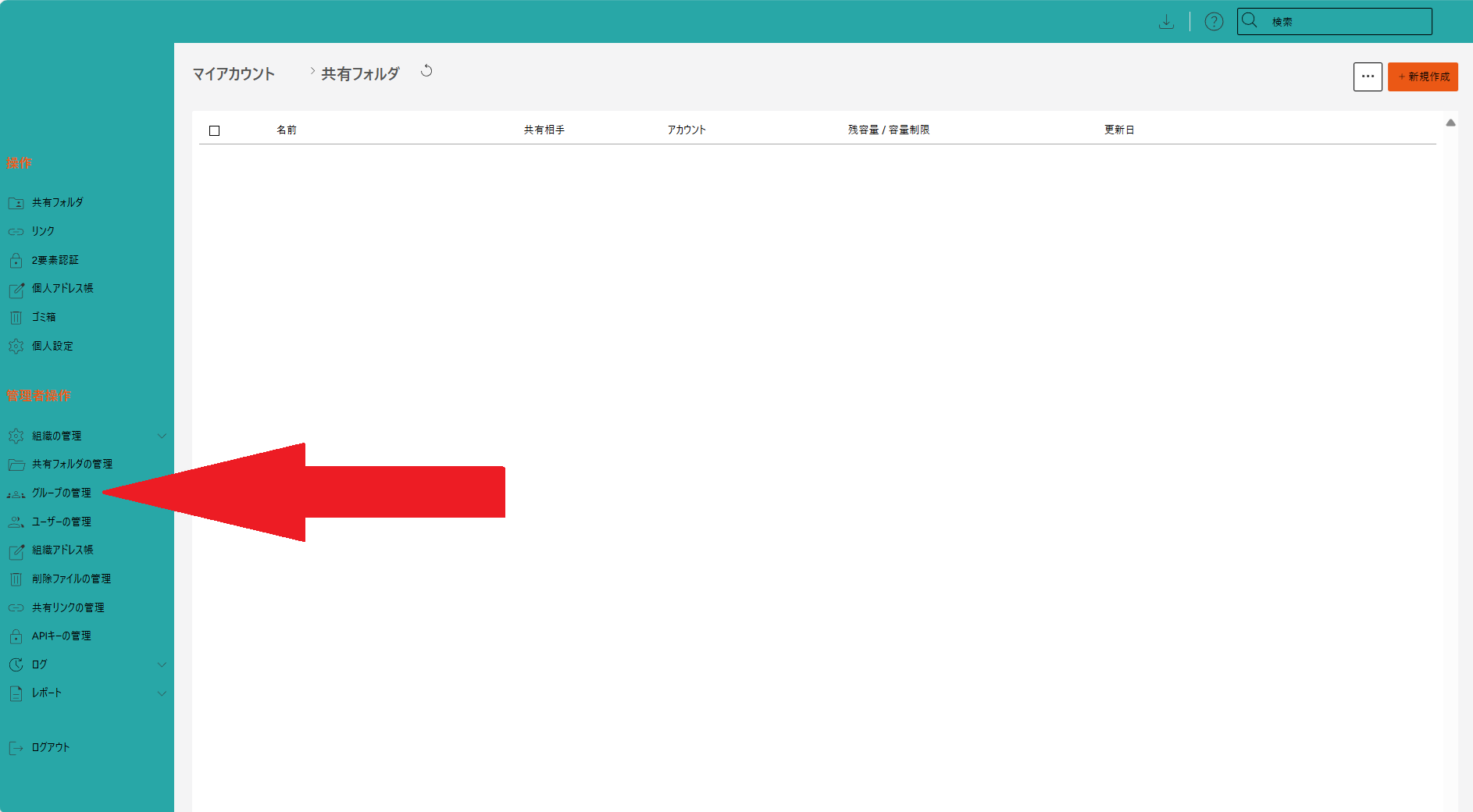This screenshot has width=1473, height=812.
Task: Sort by 更新日 column header
Action: pyautogui.click(x=1119, y=130)
